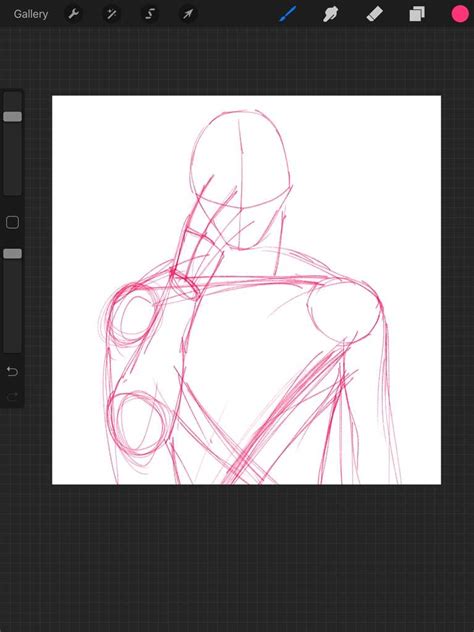This screenshot has height=632, width=474.
Task: Tap the brush opacity slider handle
Action: point(12,254)
